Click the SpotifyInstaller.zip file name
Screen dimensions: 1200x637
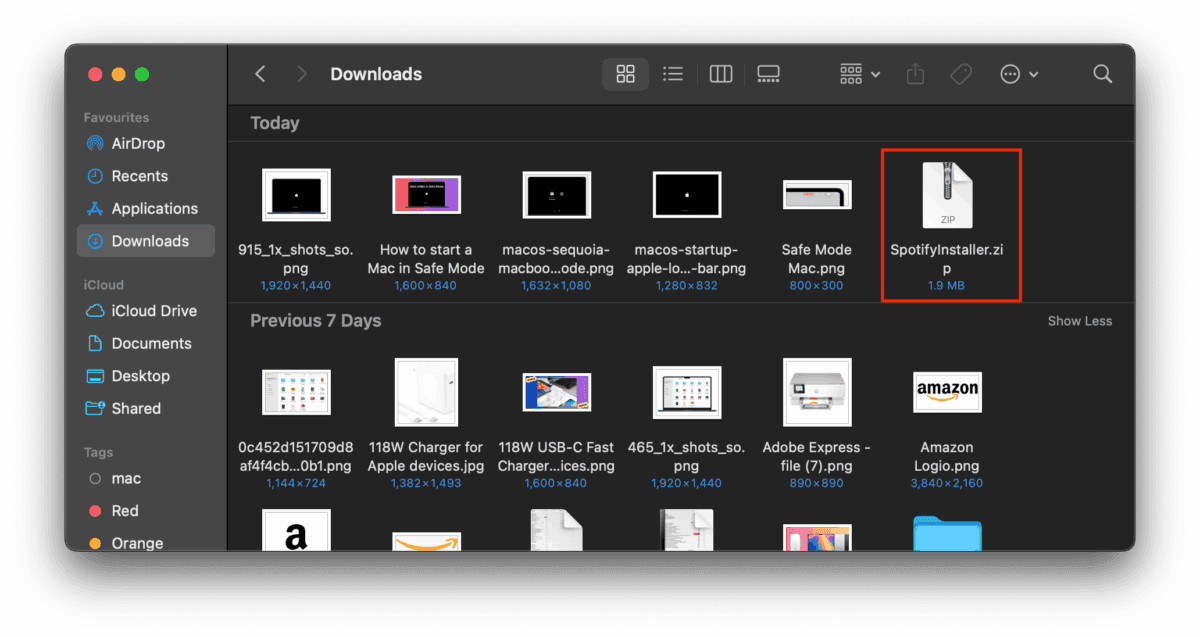(x=946, y=259)
